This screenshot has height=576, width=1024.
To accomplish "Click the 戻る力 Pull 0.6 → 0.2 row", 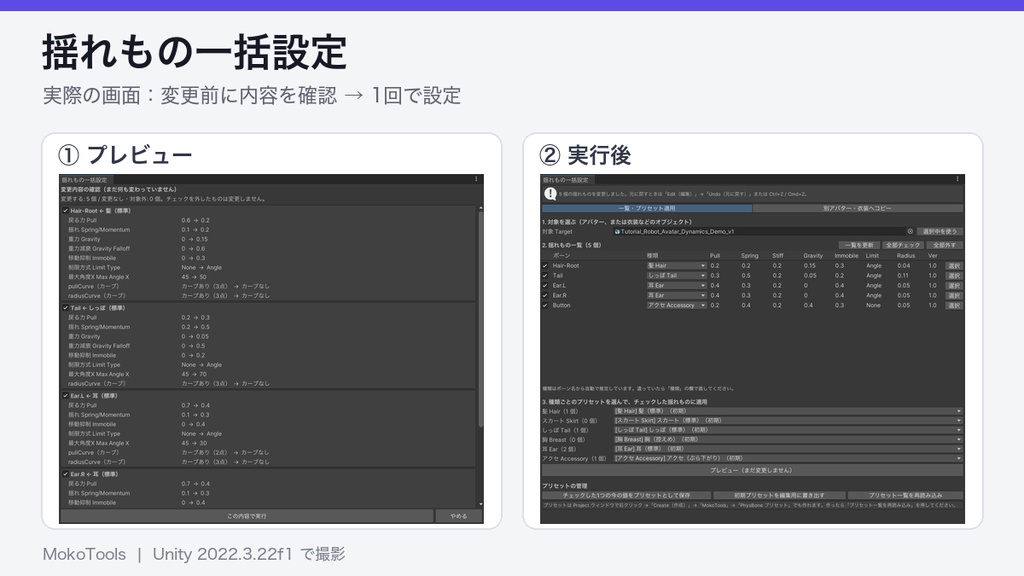I will [x=269, y=220].
